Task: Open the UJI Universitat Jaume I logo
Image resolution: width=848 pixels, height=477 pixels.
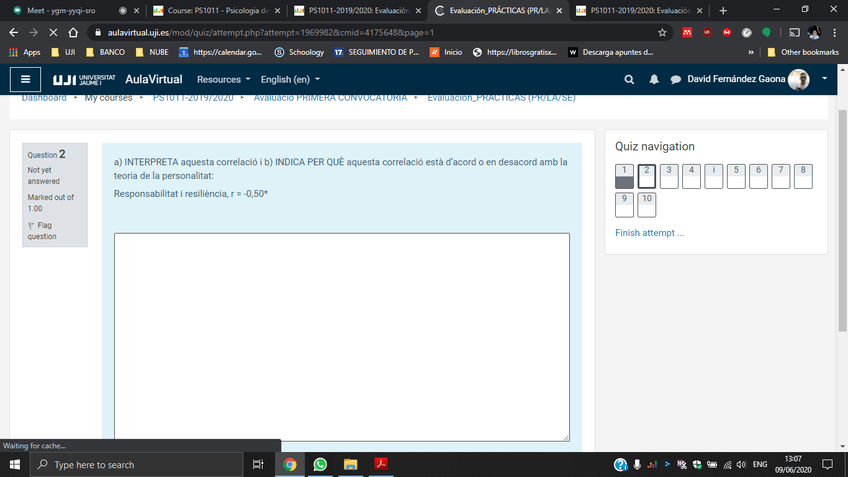Action: [x=84, y=80]
